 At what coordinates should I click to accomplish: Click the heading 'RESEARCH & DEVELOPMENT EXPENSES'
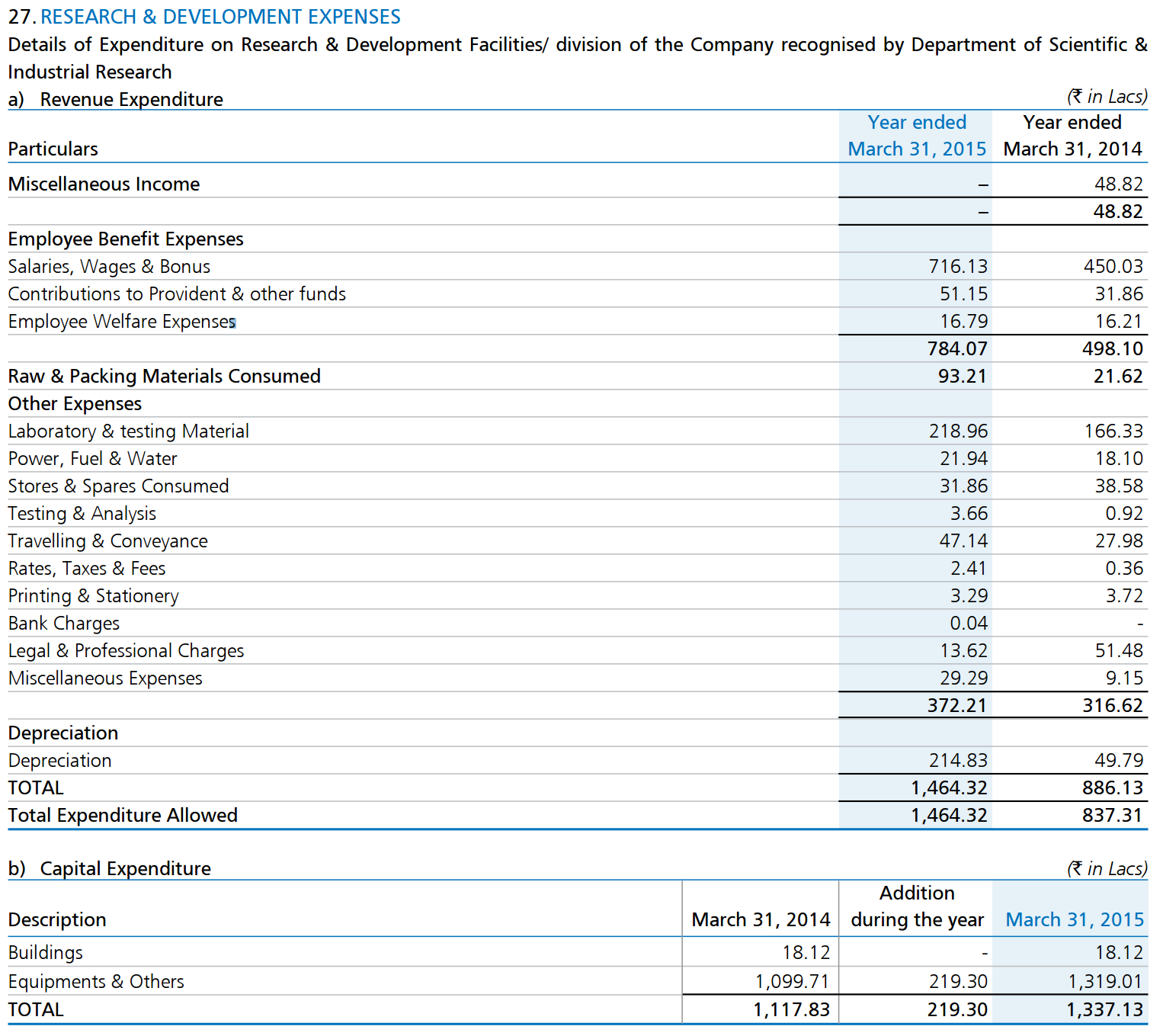[220, 17]
